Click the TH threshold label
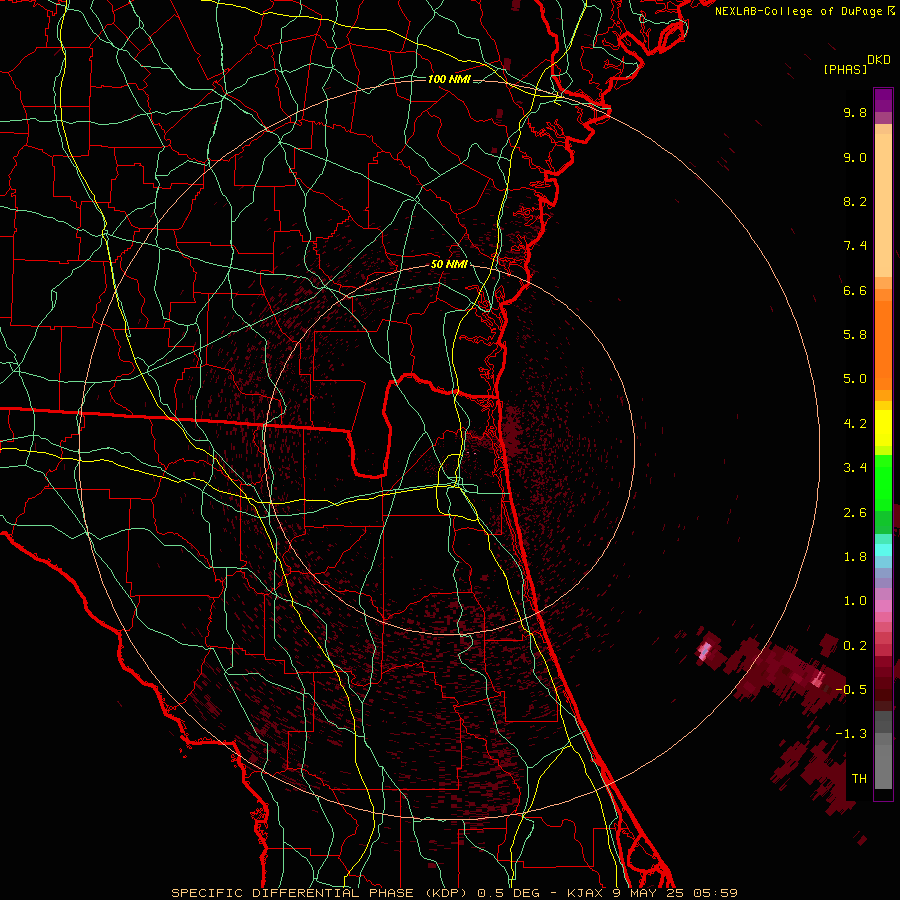Screen dimensions: 900x900 point(859,779)
